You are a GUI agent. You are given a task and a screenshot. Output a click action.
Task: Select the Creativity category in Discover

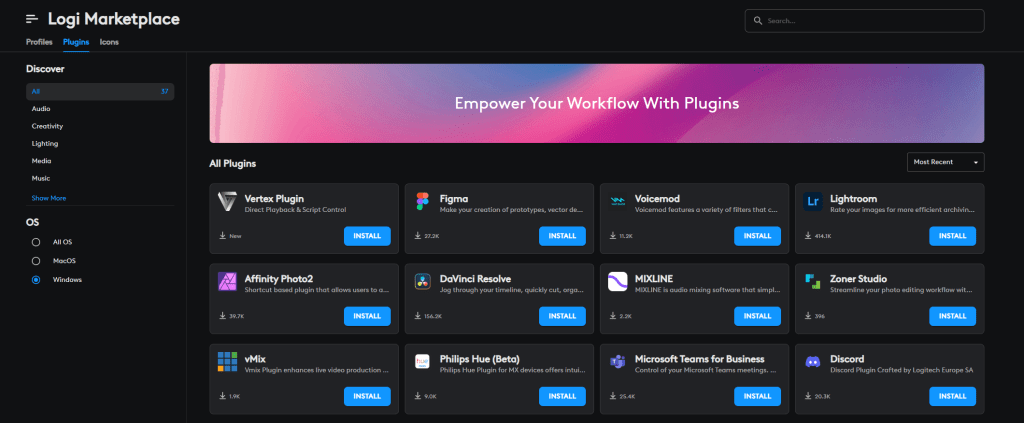48,126
